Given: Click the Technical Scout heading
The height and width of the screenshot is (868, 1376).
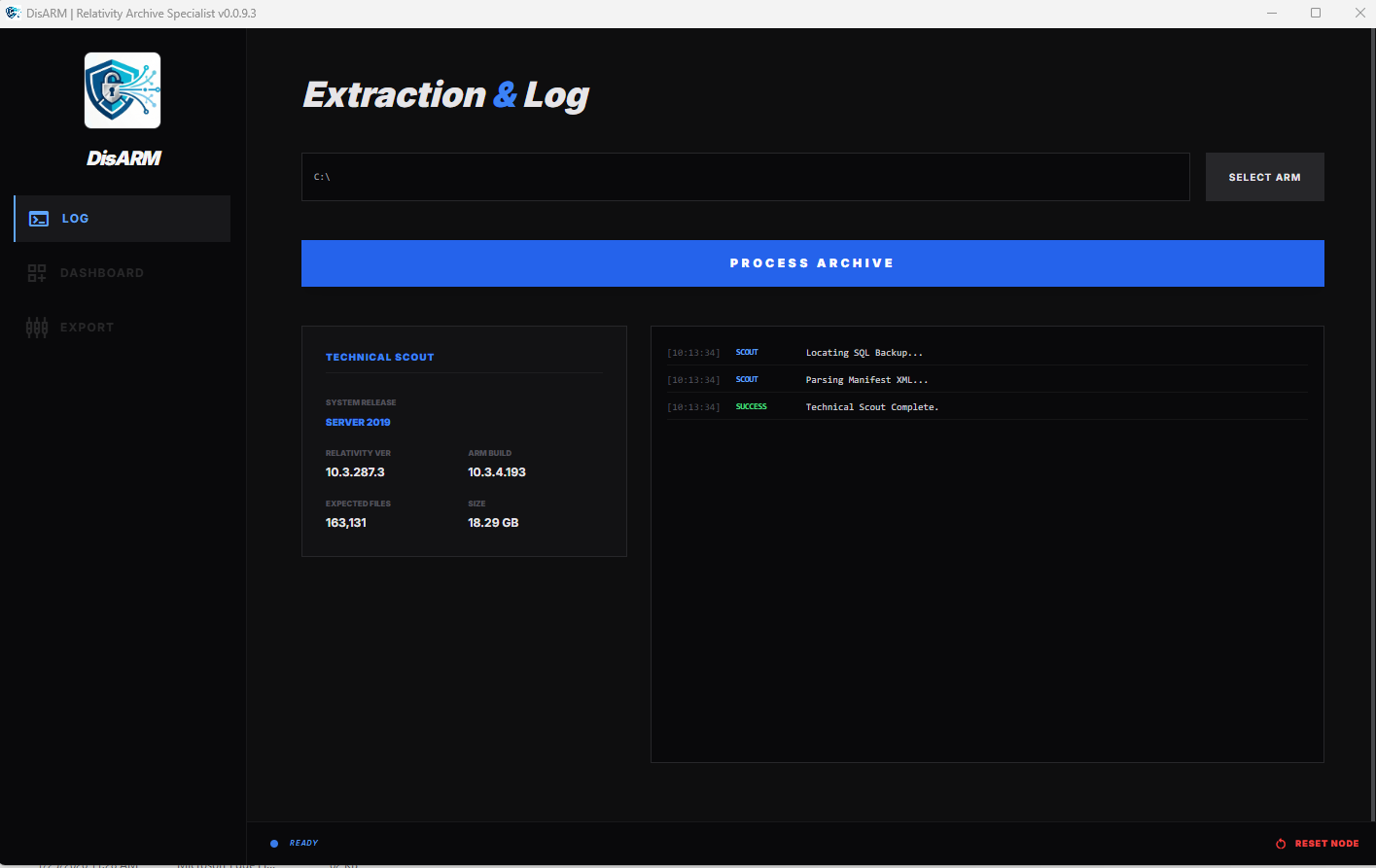Looking at the screenshot, I should [380, 358].
